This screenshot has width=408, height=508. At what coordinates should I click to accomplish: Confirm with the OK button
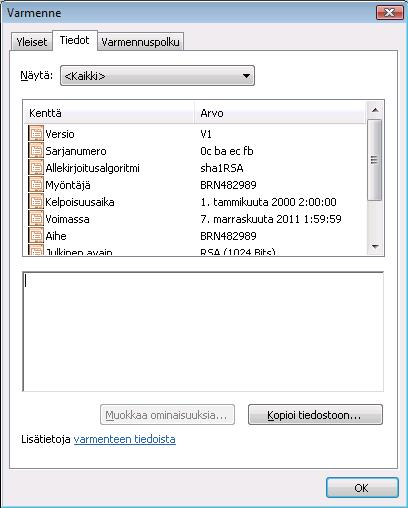[x=362, y=488]
